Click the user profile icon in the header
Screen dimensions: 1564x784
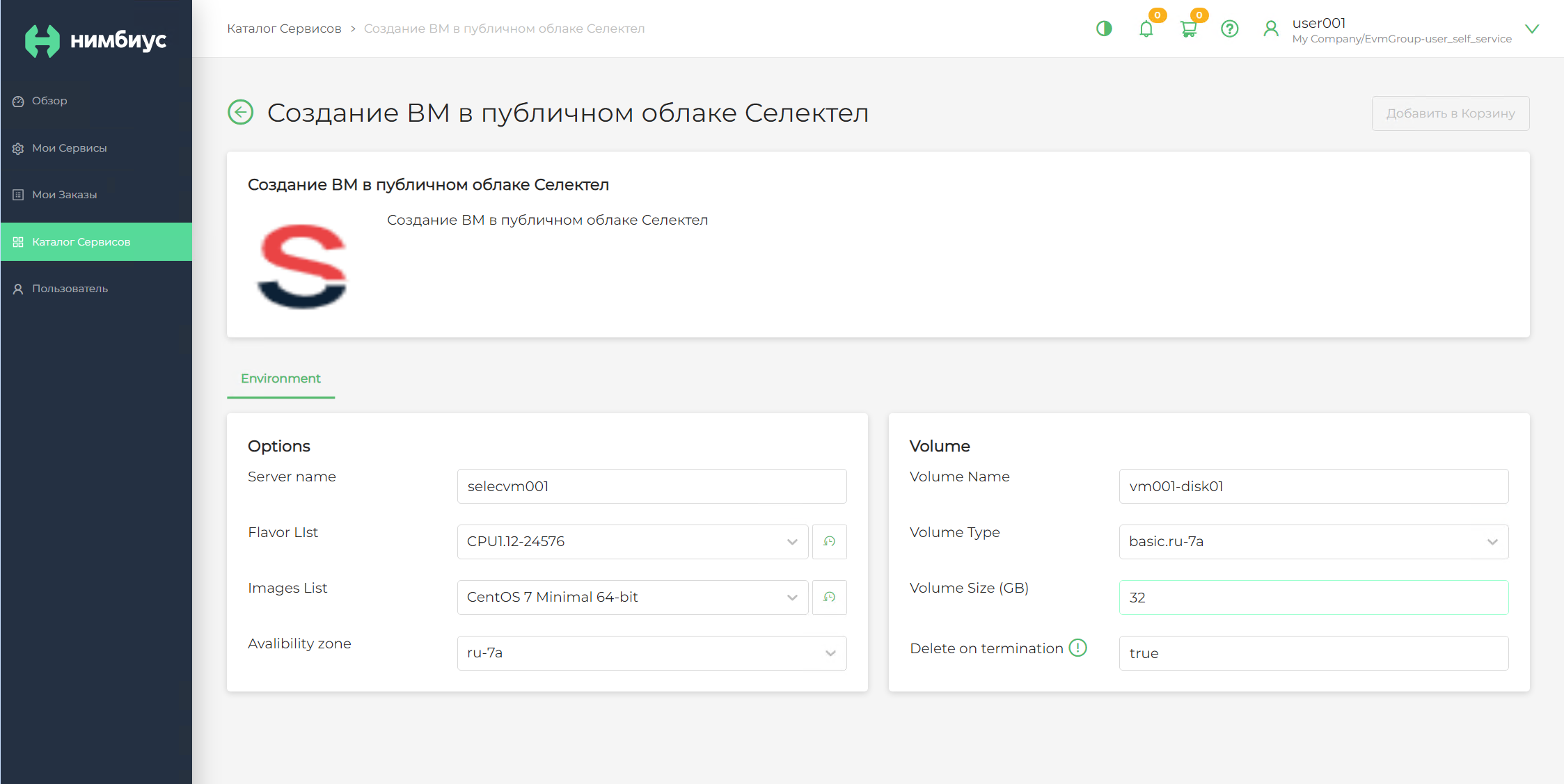(x=1271, y=29)
